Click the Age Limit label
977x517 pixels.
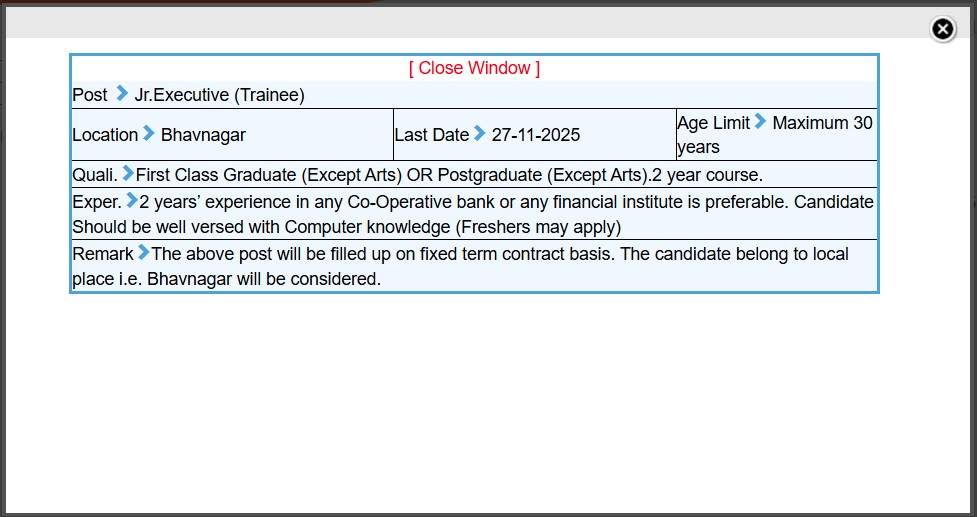(x=713, y=123)
